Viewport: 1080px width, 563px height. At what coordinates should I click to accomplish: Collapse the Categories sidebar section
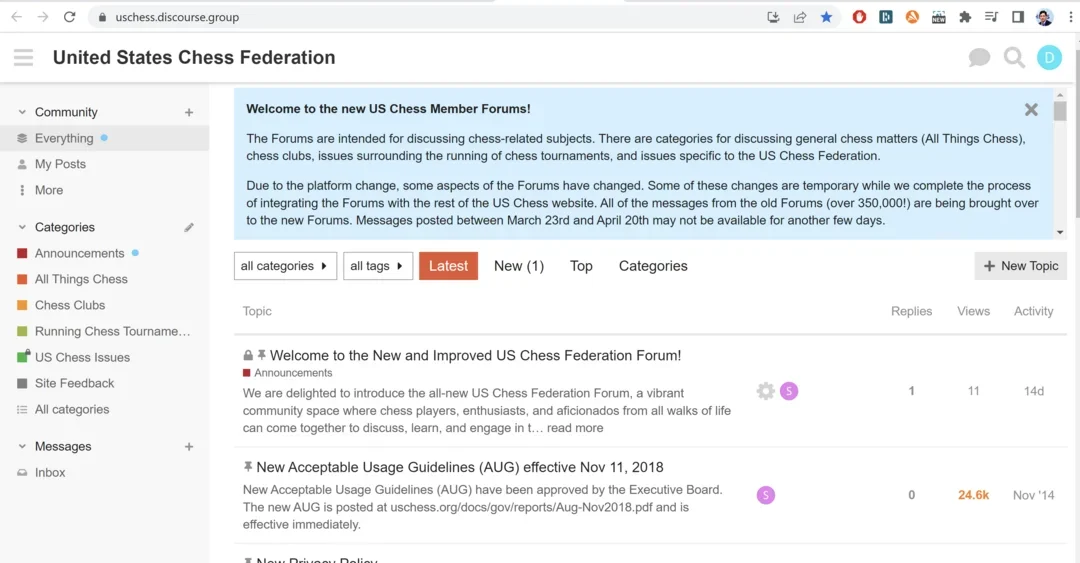tap(23, 228)
